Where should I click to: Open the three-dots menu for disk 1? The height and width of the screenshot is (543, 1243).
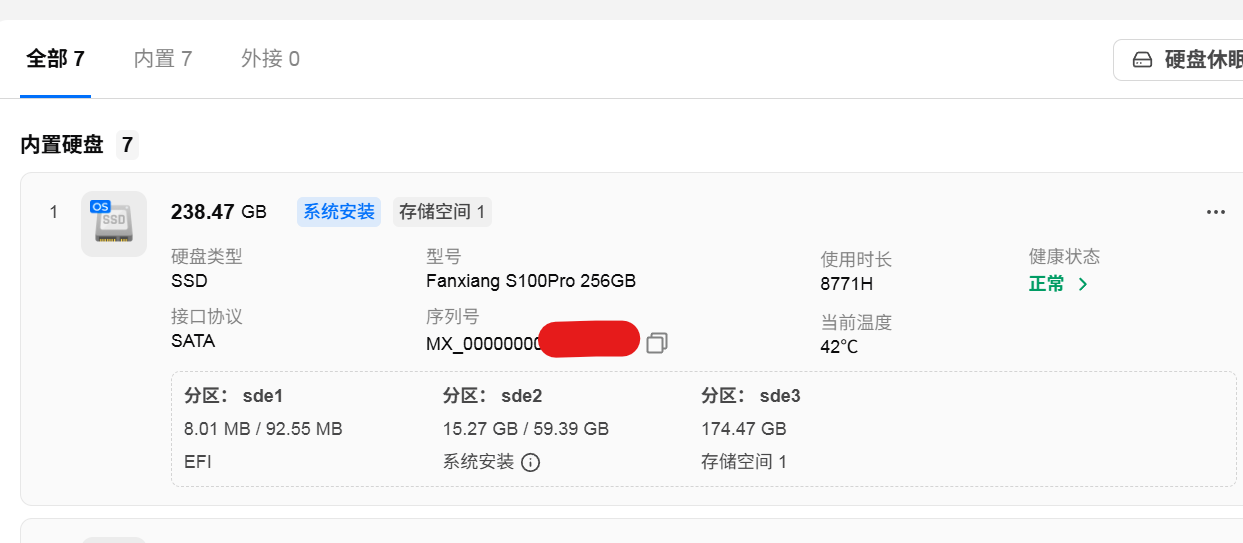pos(1216,212)
